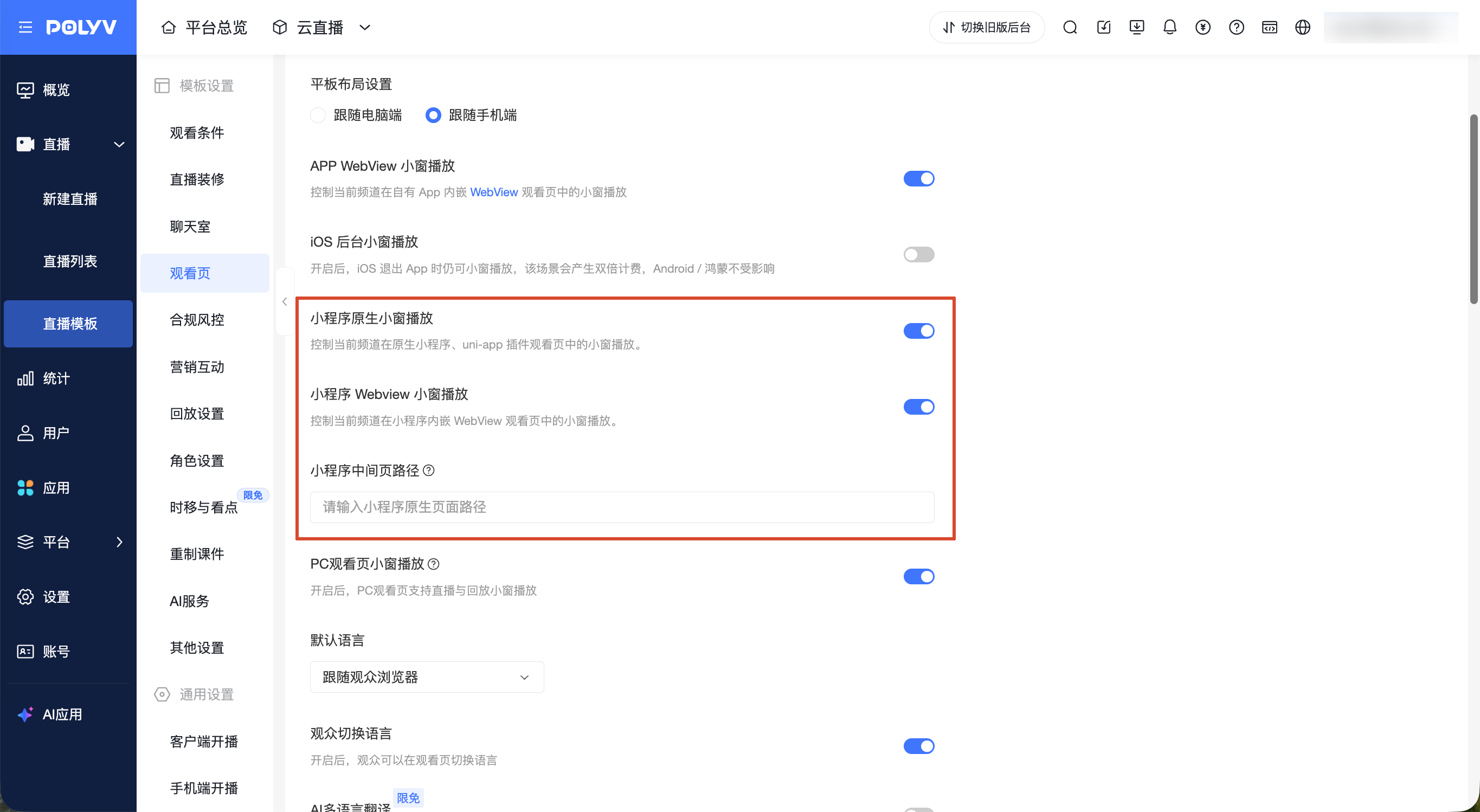This screenshot has height=812, width=1480.
Task: Click 切换旧版后台 button
Action: click(x=987, y=27)
